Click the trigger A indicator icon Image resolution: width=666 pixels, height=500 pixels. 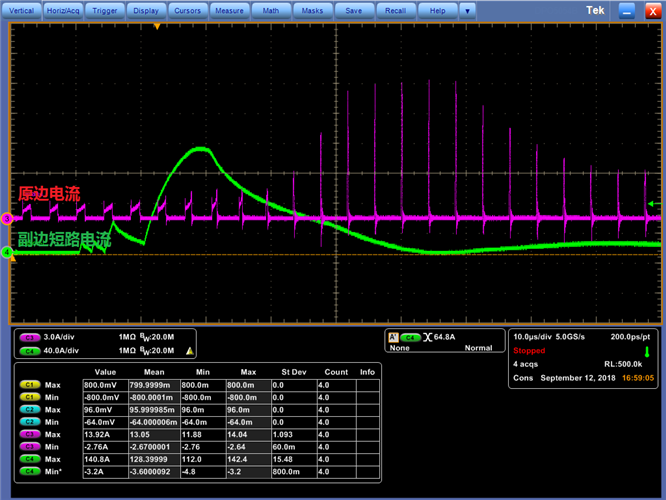(393, 338)
